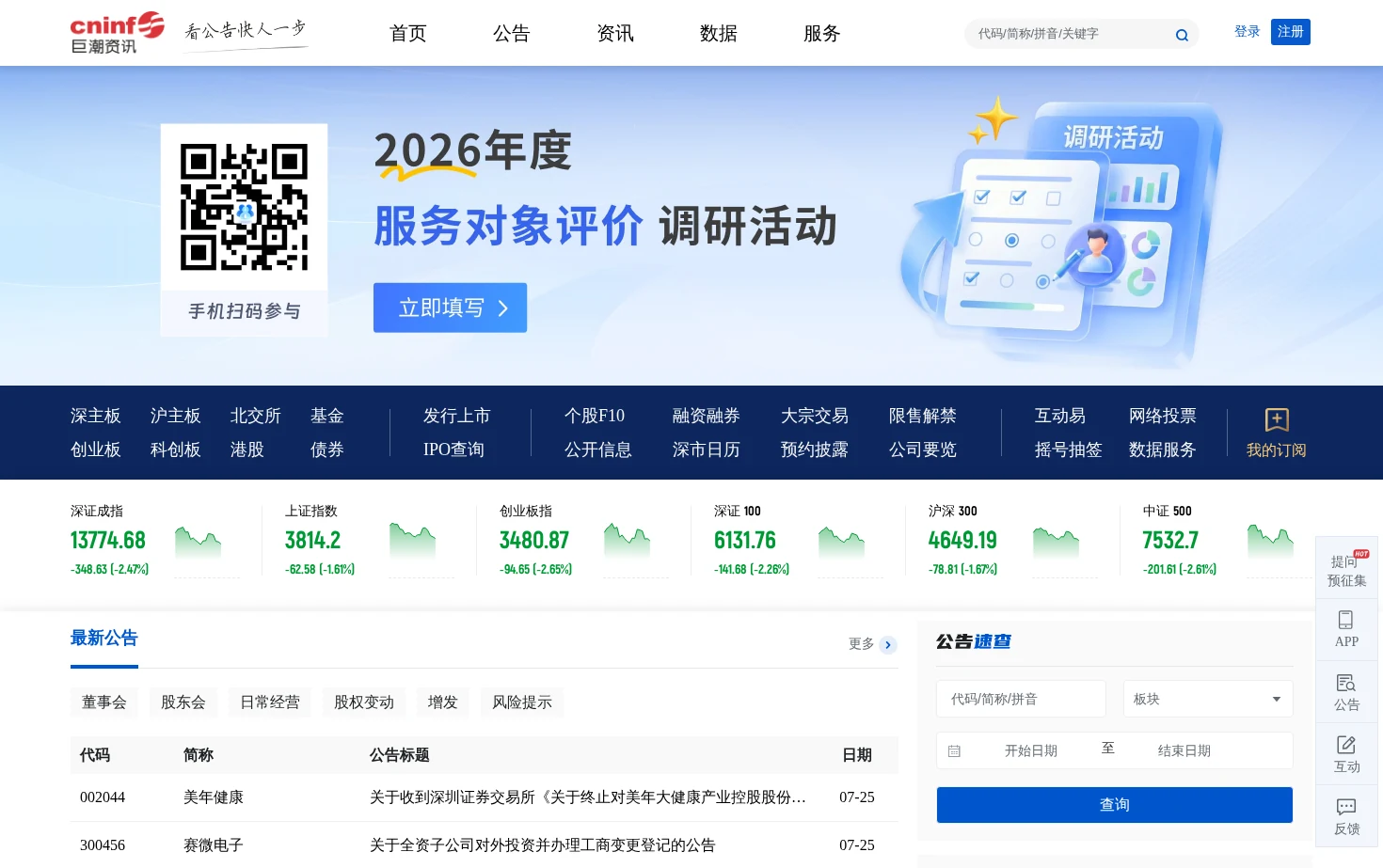Open 互动 sidebar icon

click(x=1346, y=745)
